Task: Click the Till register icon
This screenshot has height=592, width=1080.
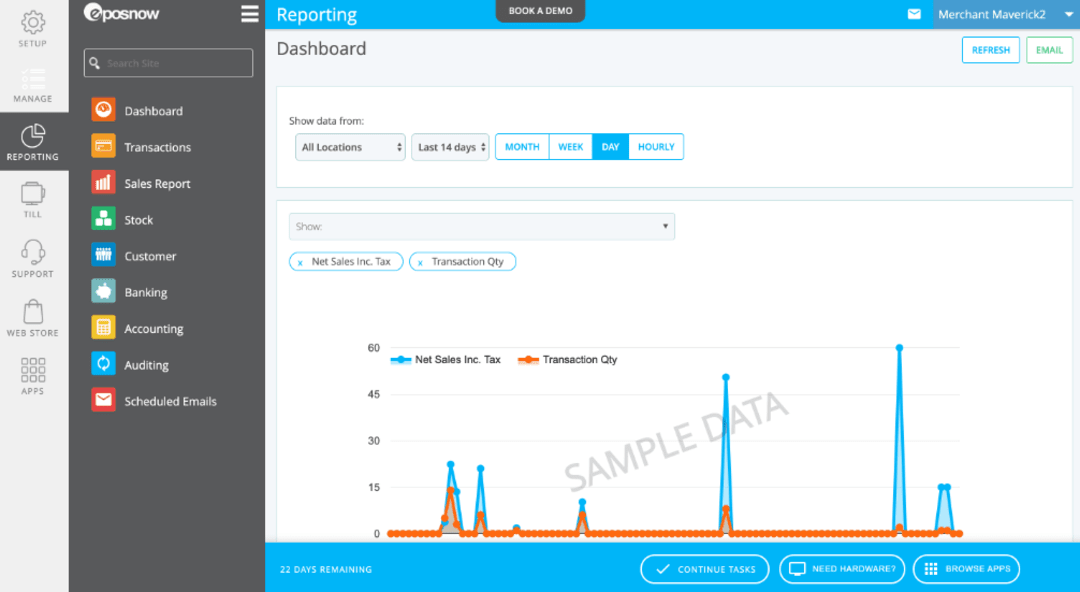Action: (33, 193)
